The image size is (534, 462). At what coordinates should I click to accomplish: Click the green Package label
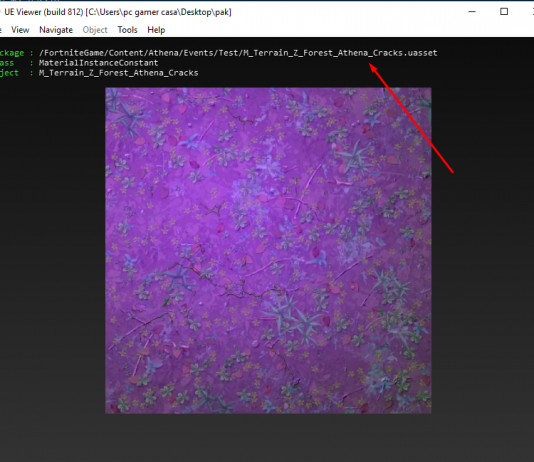click(12, 53)
